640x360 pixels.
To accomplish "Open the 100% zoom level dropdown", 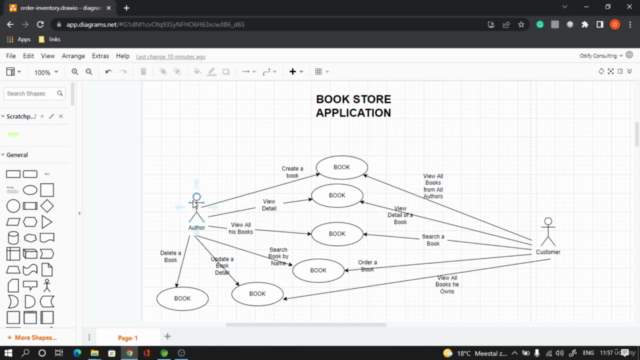I will point(46,72).
